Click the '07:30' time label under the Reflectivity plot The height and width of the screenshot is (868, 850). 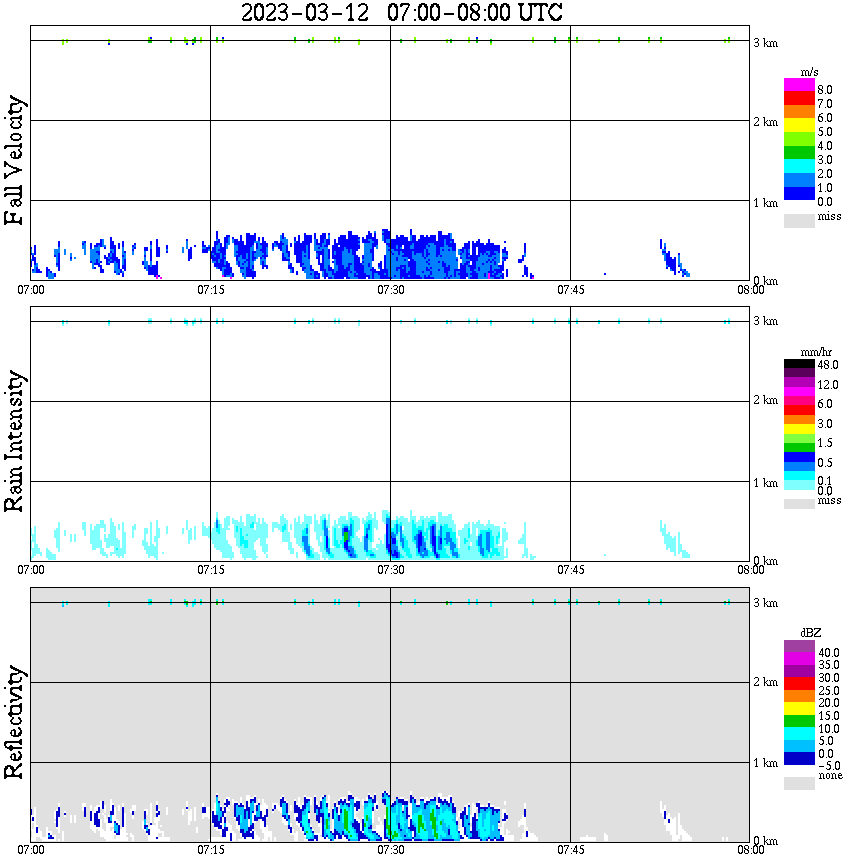[390, 850]
